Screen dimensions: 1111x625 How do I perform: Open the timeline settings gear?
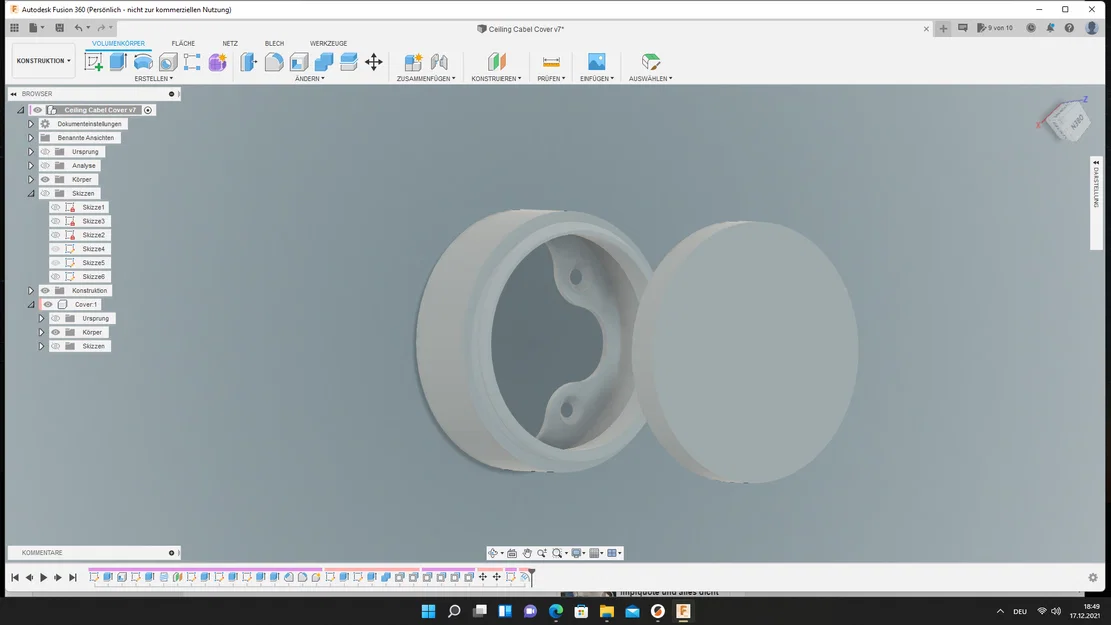coord(1093,578)
